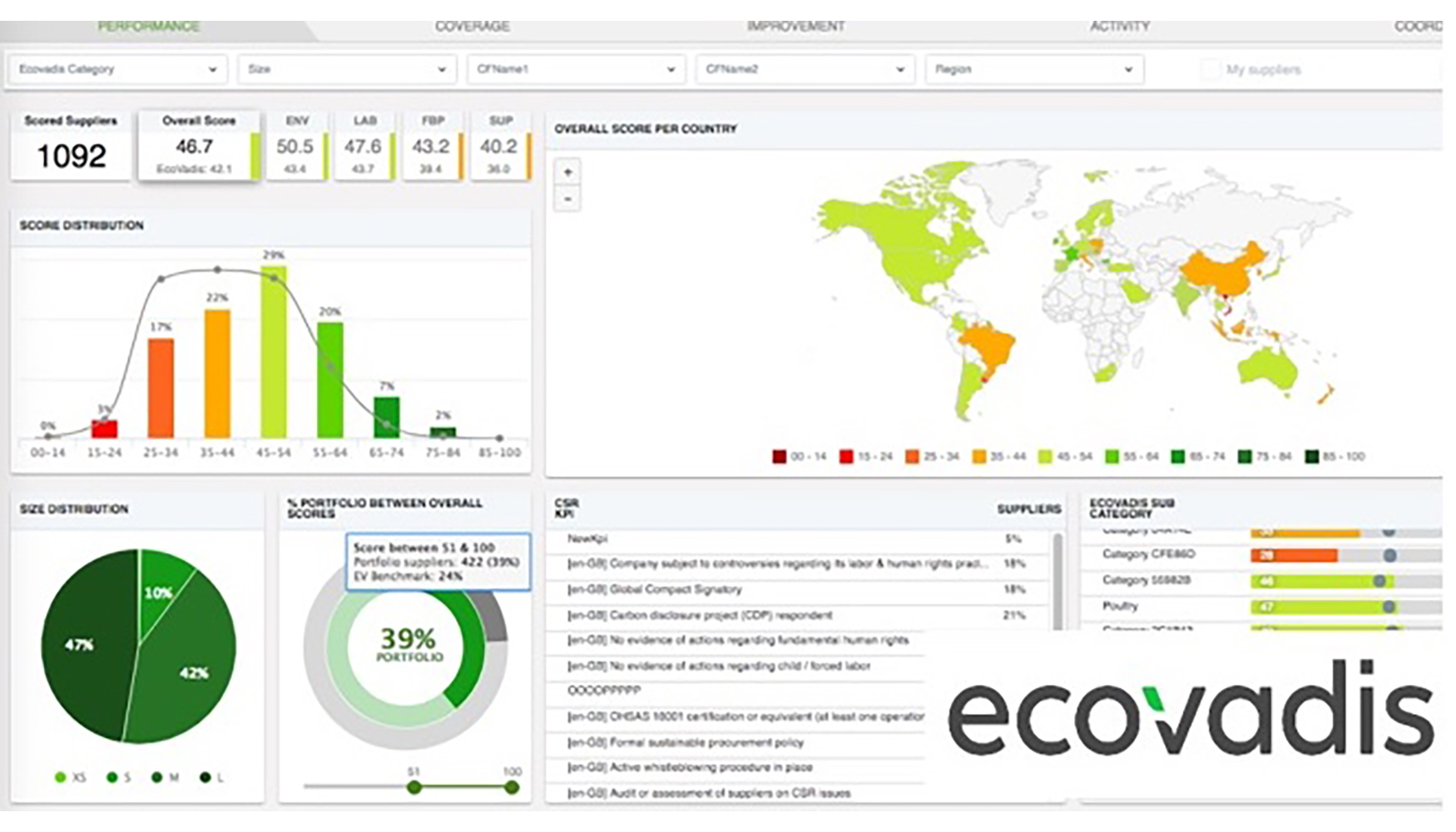Click the 15-24 score distribution bar

tap(104, 429)
